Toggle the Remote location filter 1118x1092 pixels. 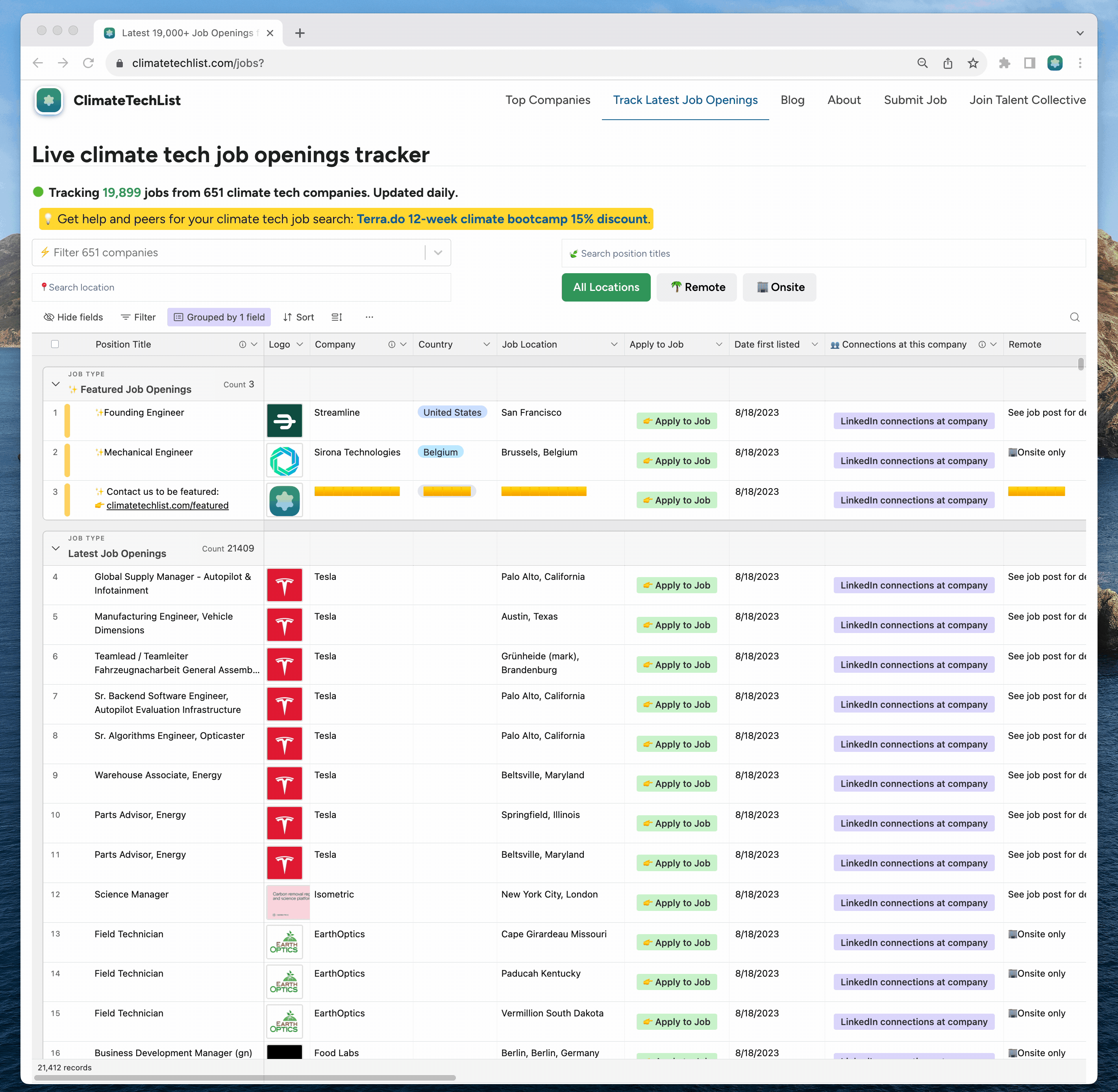pos(696,287)
